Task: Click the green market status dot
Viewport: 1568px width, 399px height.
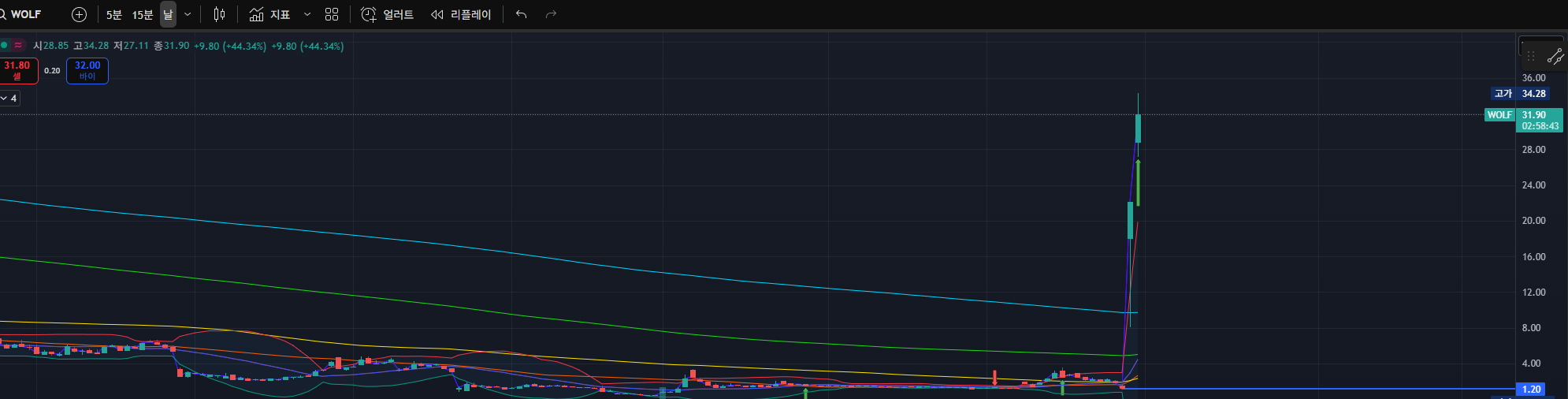Action: pyautogui.click(x=4, y=46)
